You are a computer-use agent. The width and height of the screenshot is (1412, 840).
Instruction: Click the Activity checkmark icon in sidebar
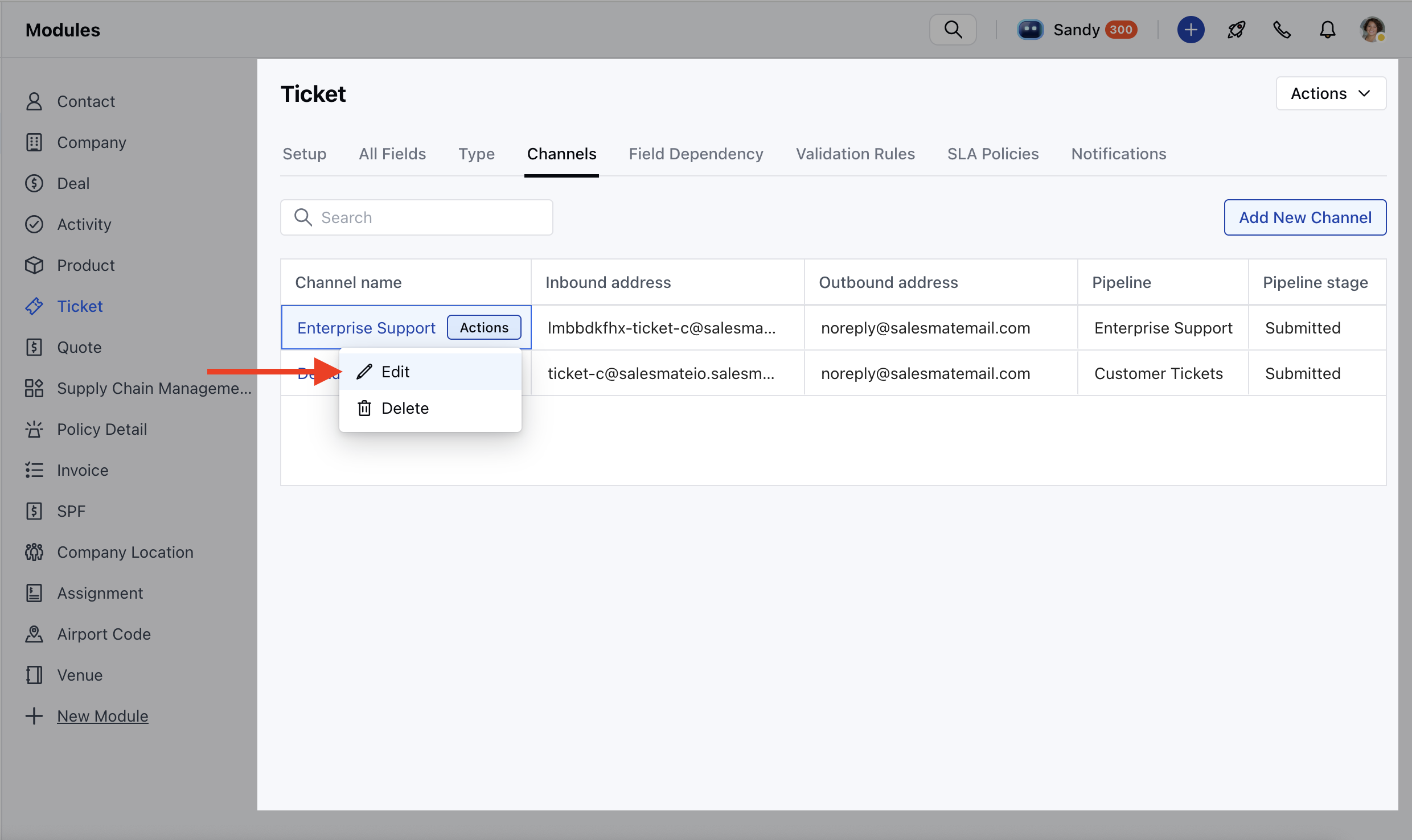click(34, 224)
